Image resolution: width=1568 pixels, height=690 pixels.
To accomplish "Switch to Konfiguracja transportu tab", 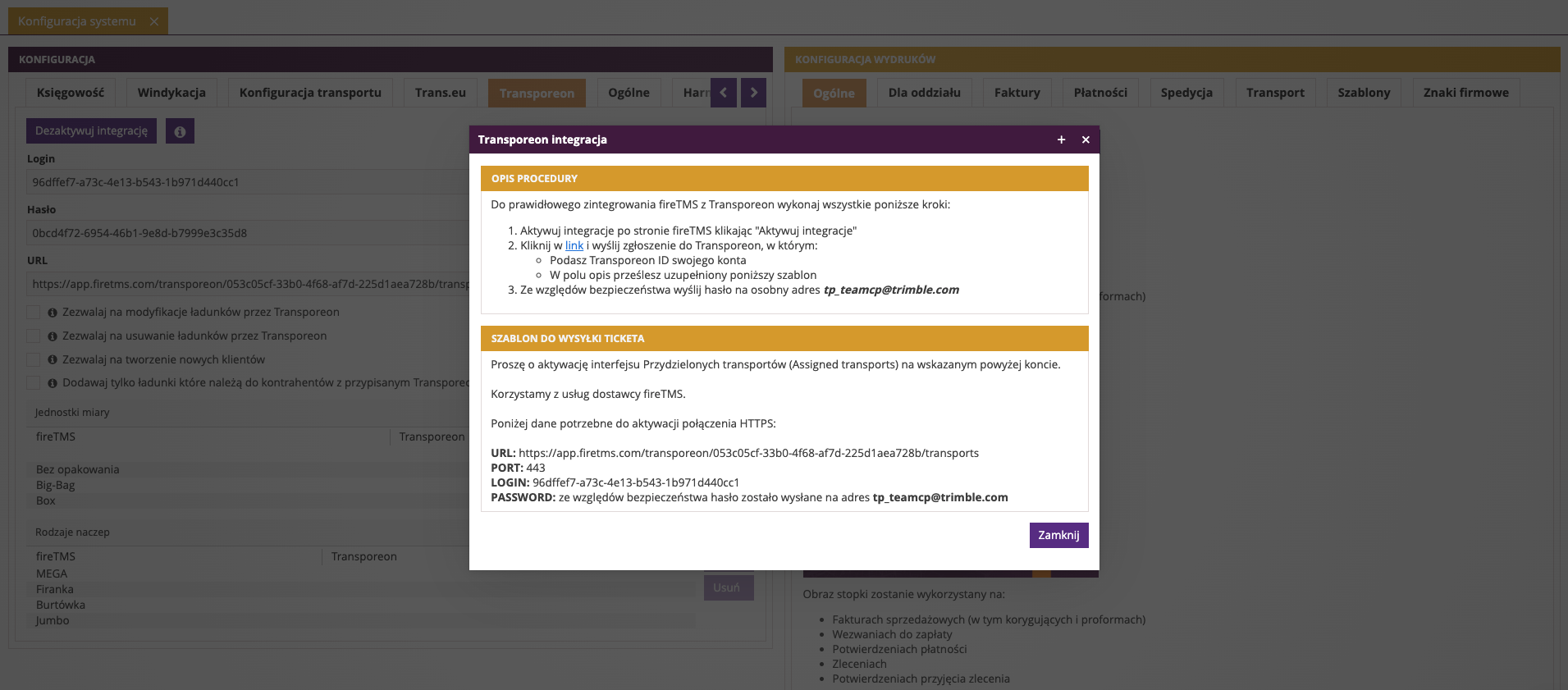I will (310, 93).
